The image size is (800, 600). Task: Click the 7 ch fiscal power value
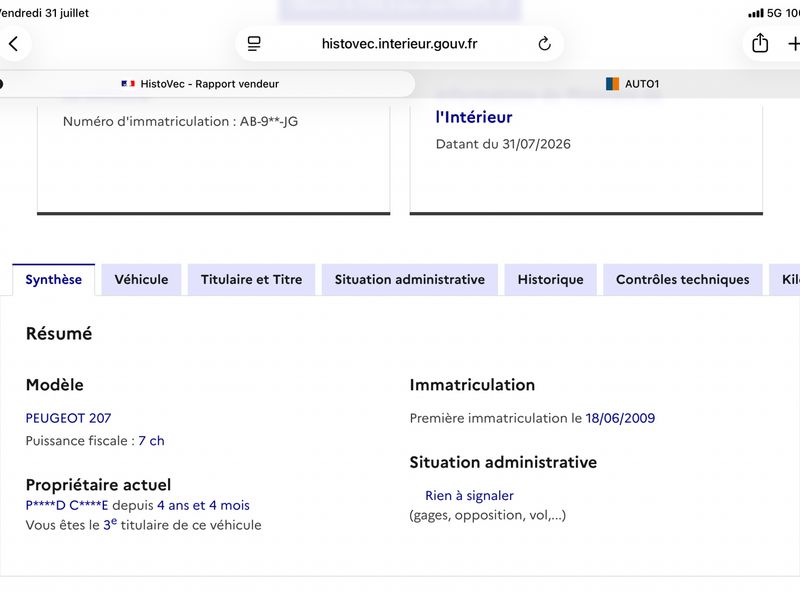[x=152, y=441]
